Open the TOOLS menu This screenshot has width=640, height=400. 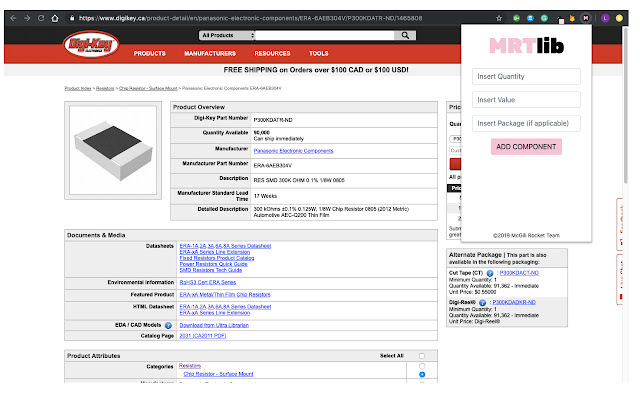click(x=318, y=53)
